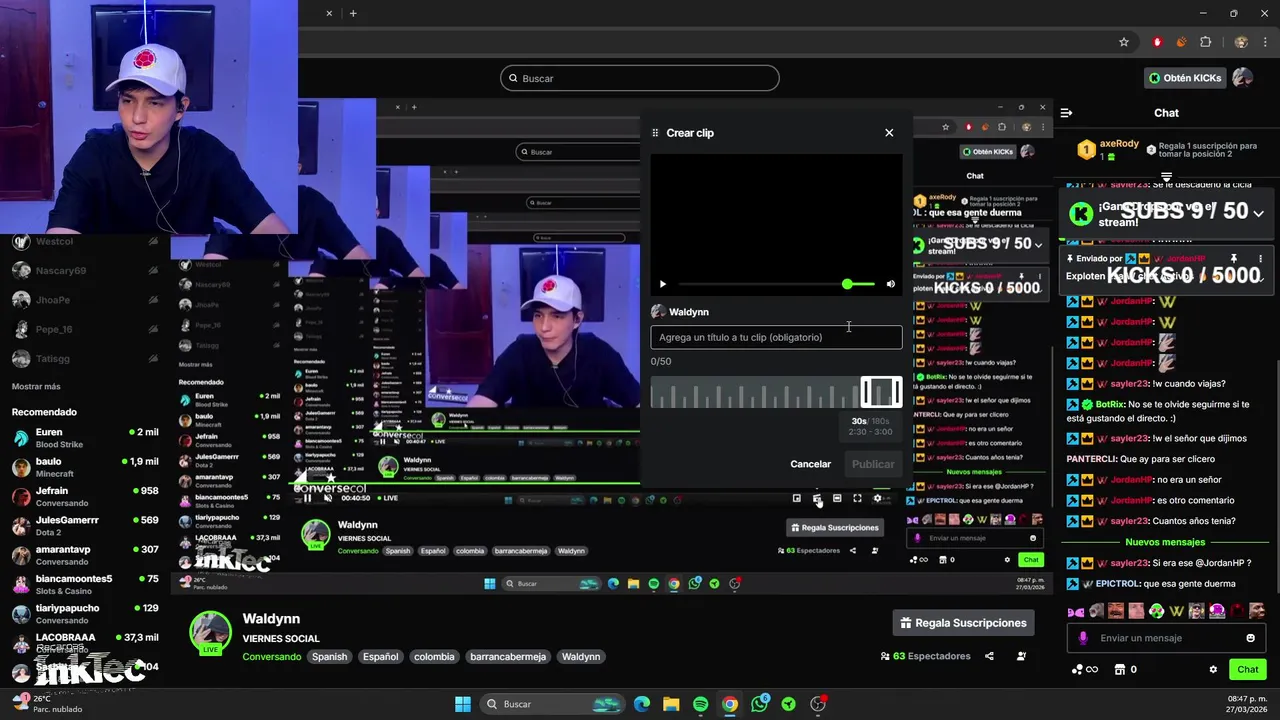
Task: Open offline channel JhoaPe in the sidebar
Action: (x=85, y=300)
